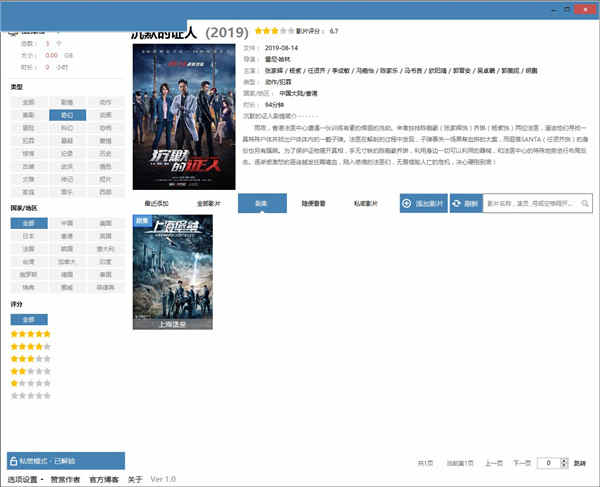
Task: Select the 俄罗斯 country filter
Action: (29, 274)
